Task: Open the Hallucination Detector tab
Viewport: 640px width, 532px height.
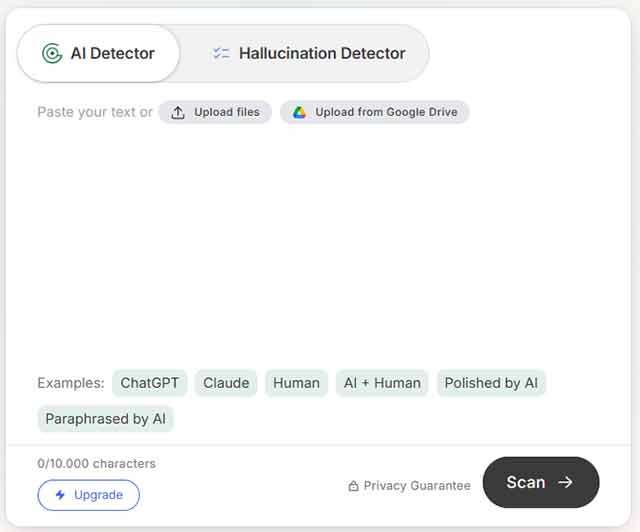Action: [309, 53]
